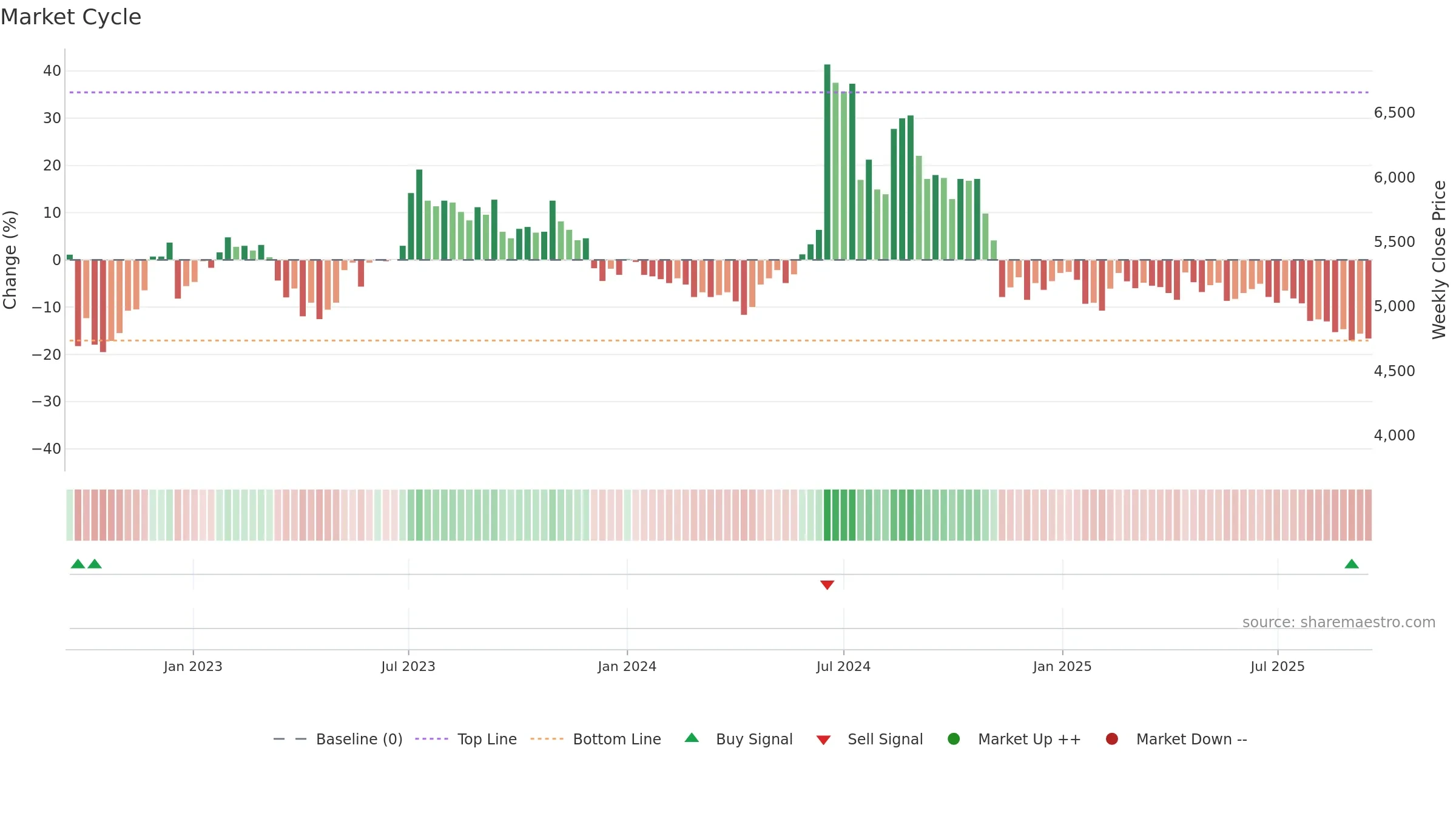Click the Market Up ++ legend label
The height and width of the screenshot is (819, 1456).
click(1030, 739)
